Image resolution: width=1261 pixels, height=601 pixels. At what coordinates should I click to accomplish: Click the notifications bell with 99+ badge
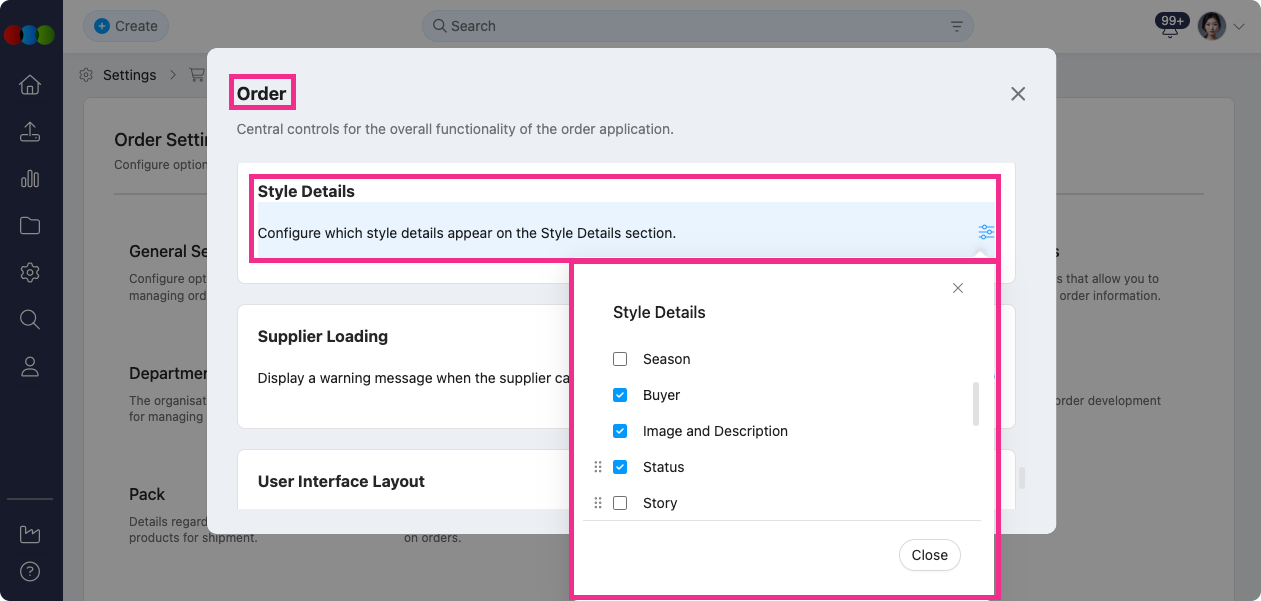click(1169, 29)
